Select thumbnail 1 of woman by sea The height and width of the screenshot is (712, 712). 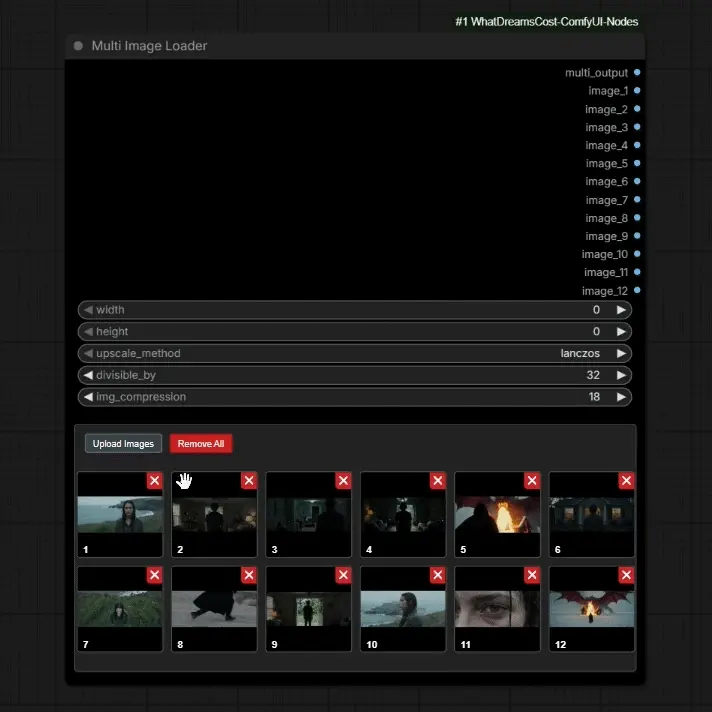click(120, 514)
